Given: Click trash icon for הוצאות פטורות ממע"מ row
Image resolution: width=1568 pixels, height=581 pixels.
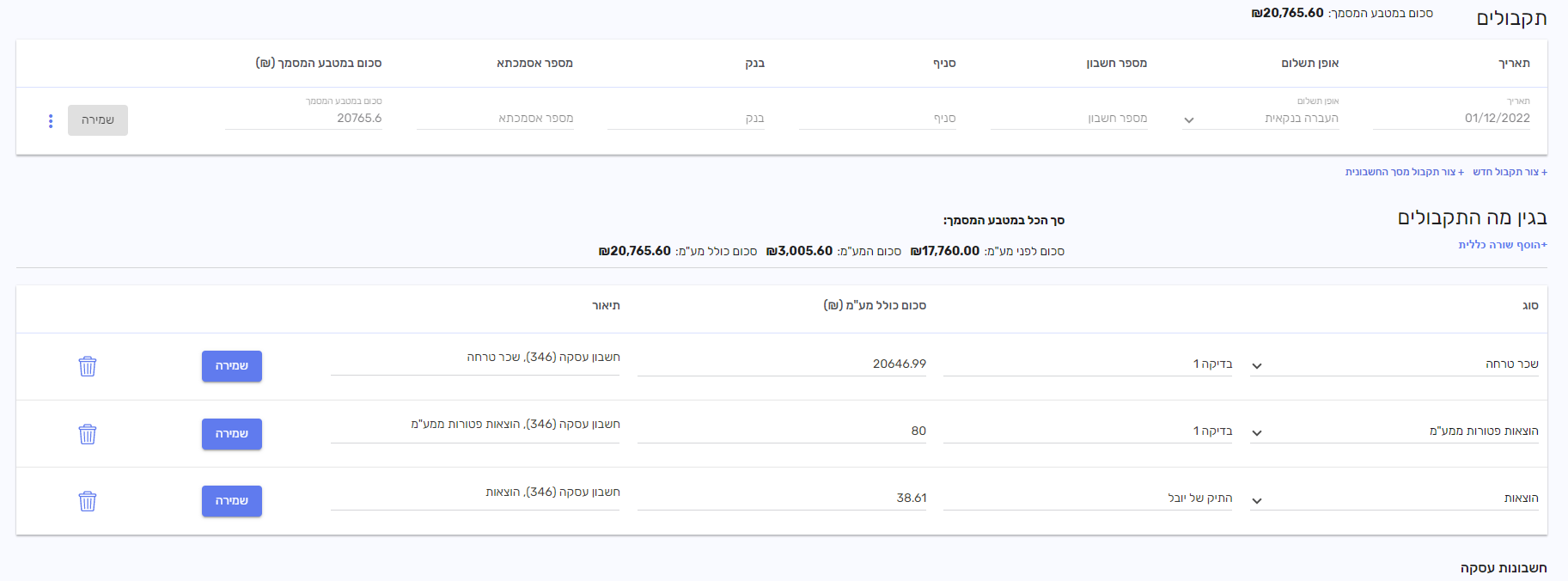Looking at the screenshot, I should (88, 433).
